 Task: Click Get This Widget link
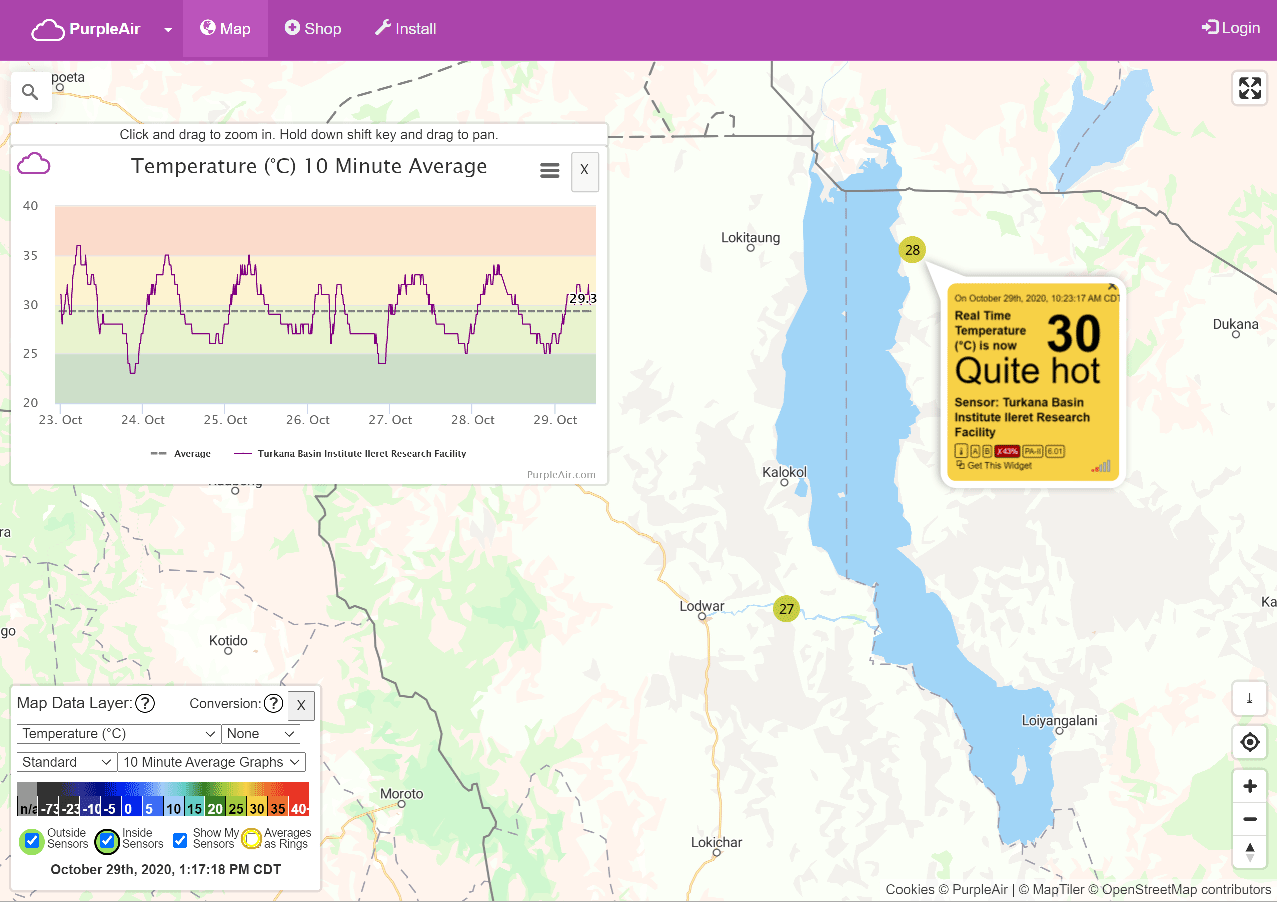(x=998, y=466)
